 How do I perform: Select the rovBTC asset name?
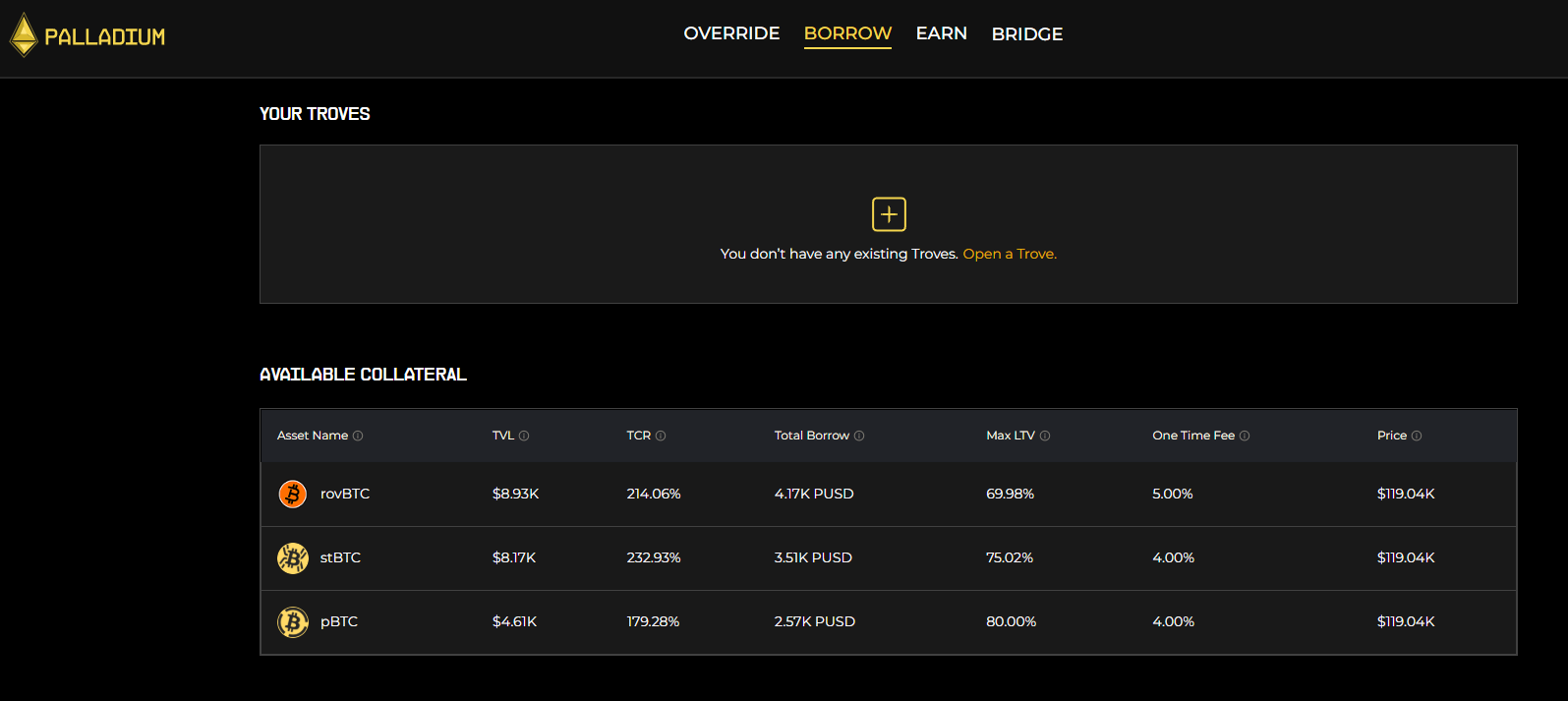345,494
